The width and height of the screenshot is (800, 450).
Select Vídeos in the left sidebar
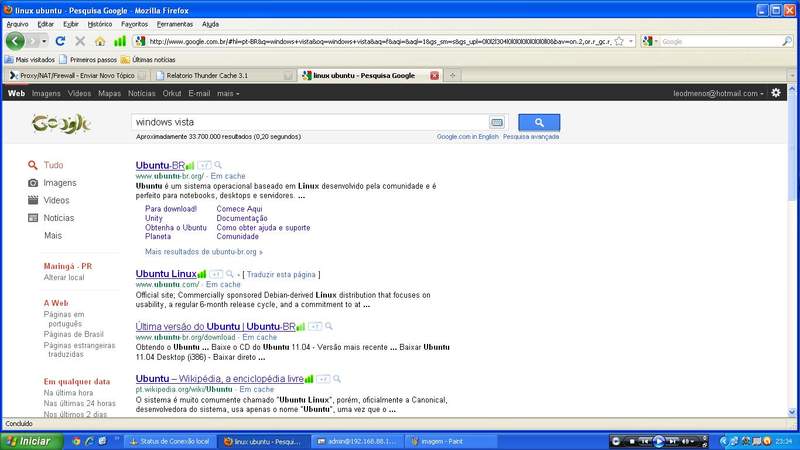[56, 200]
